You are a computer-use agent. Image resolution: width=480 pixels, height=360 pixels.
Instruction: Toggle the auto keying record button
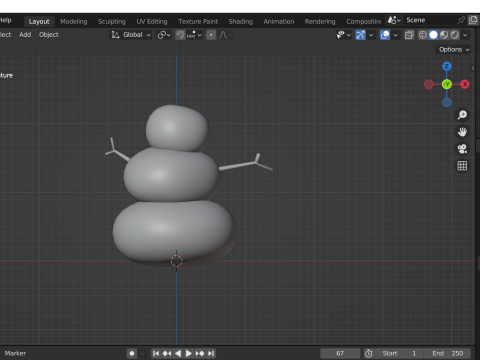point(132,353)
